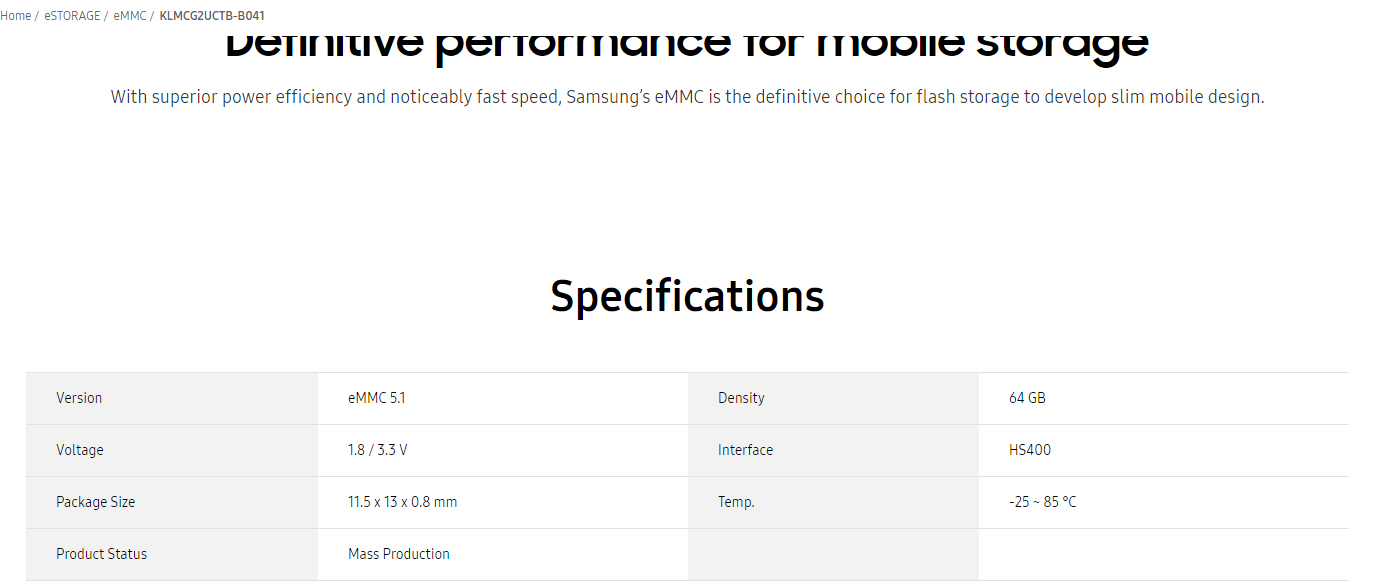Screen dimensions: 1388x587
Task: Click the Voltage label cell
Action: (172, 450)
